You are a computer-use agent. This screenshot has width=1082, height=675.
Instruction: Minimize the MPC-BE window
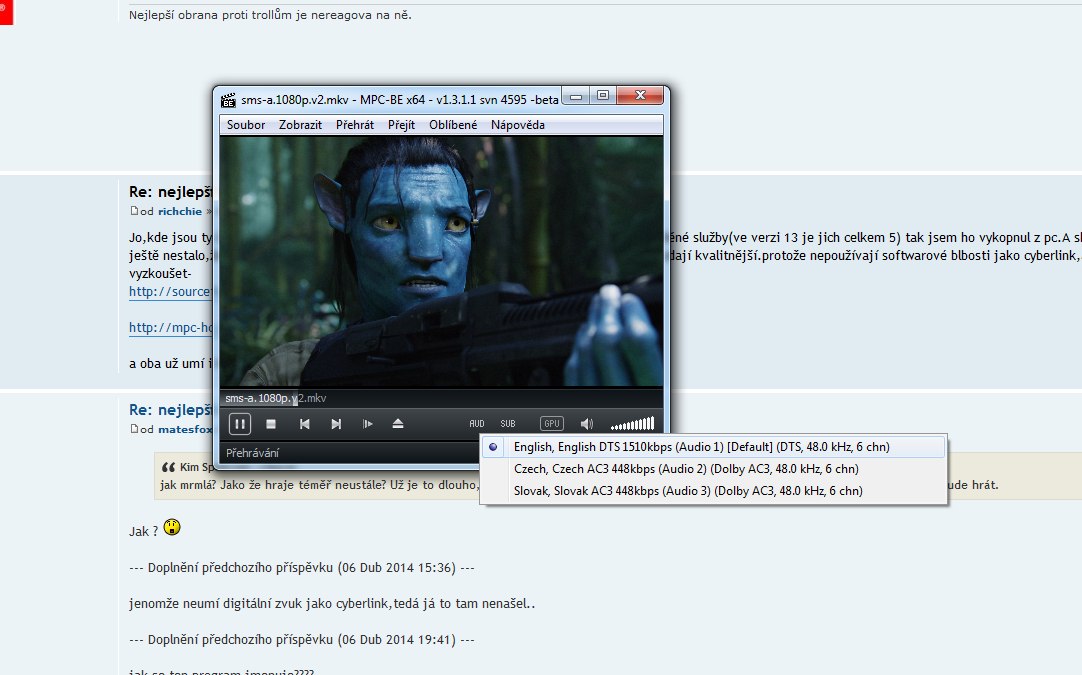click(x=576, y=96)
